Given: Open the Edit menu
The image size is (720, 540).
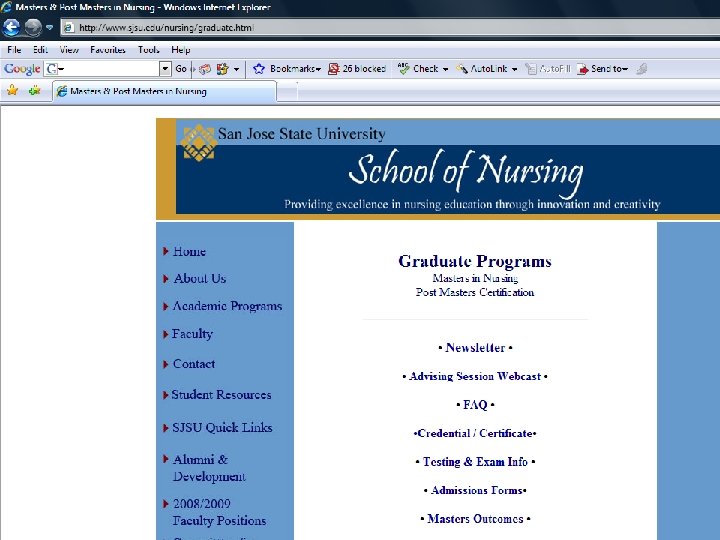Looking at the screenshot, I should [x=40, y=50].
